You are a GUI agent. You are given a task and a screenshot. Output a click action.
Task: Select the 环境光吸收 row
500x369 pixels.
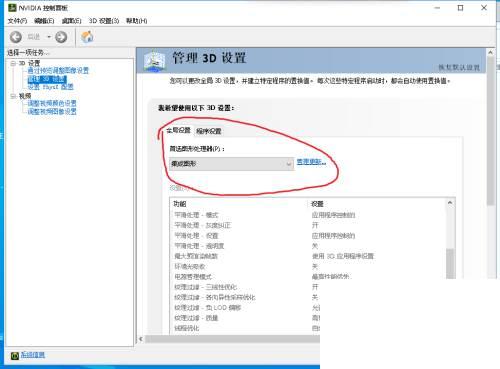308,267
